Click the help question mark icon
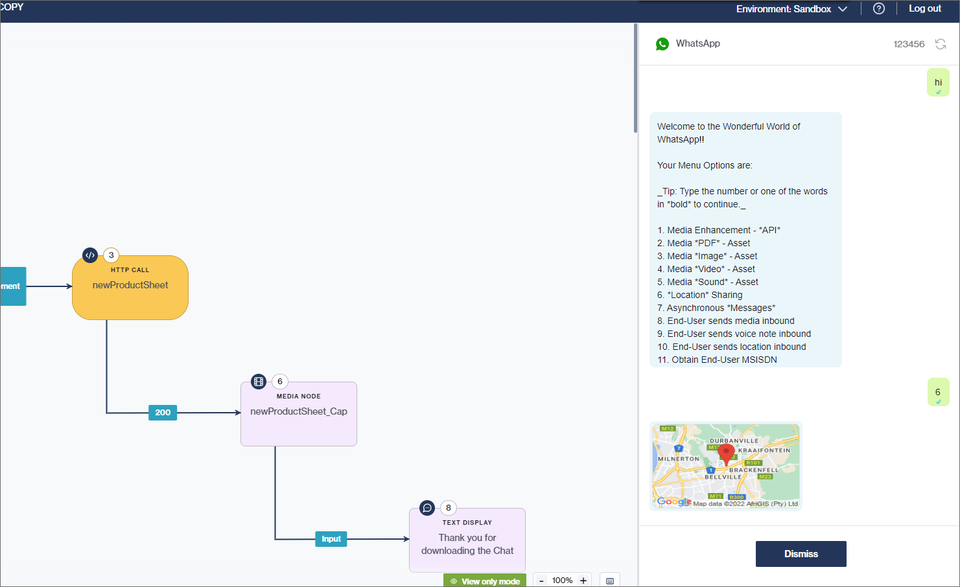This screenshot has width=960, height=587. pos(879,9)
